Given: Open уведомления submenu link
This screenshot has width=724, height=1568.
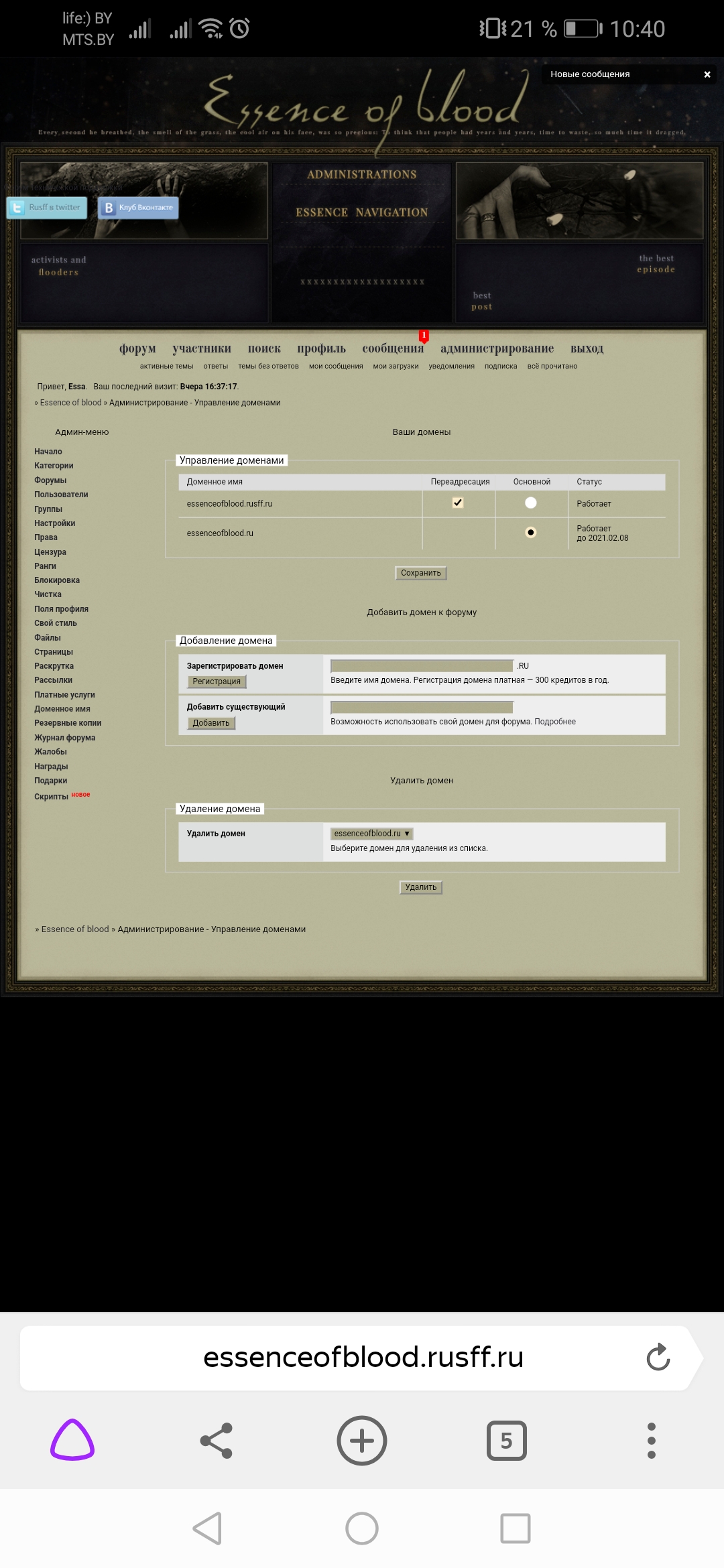Looking at the screenshot, I should tap(452, 367).
